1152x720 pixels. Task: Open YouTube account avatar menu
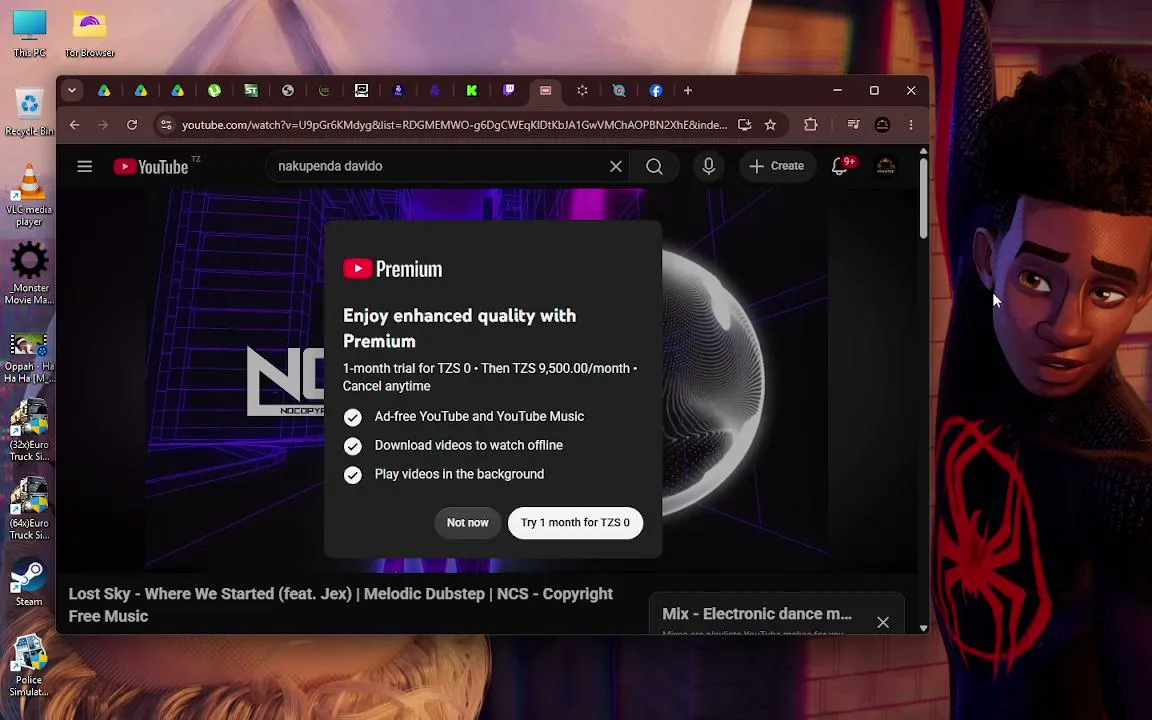(886, 166)
